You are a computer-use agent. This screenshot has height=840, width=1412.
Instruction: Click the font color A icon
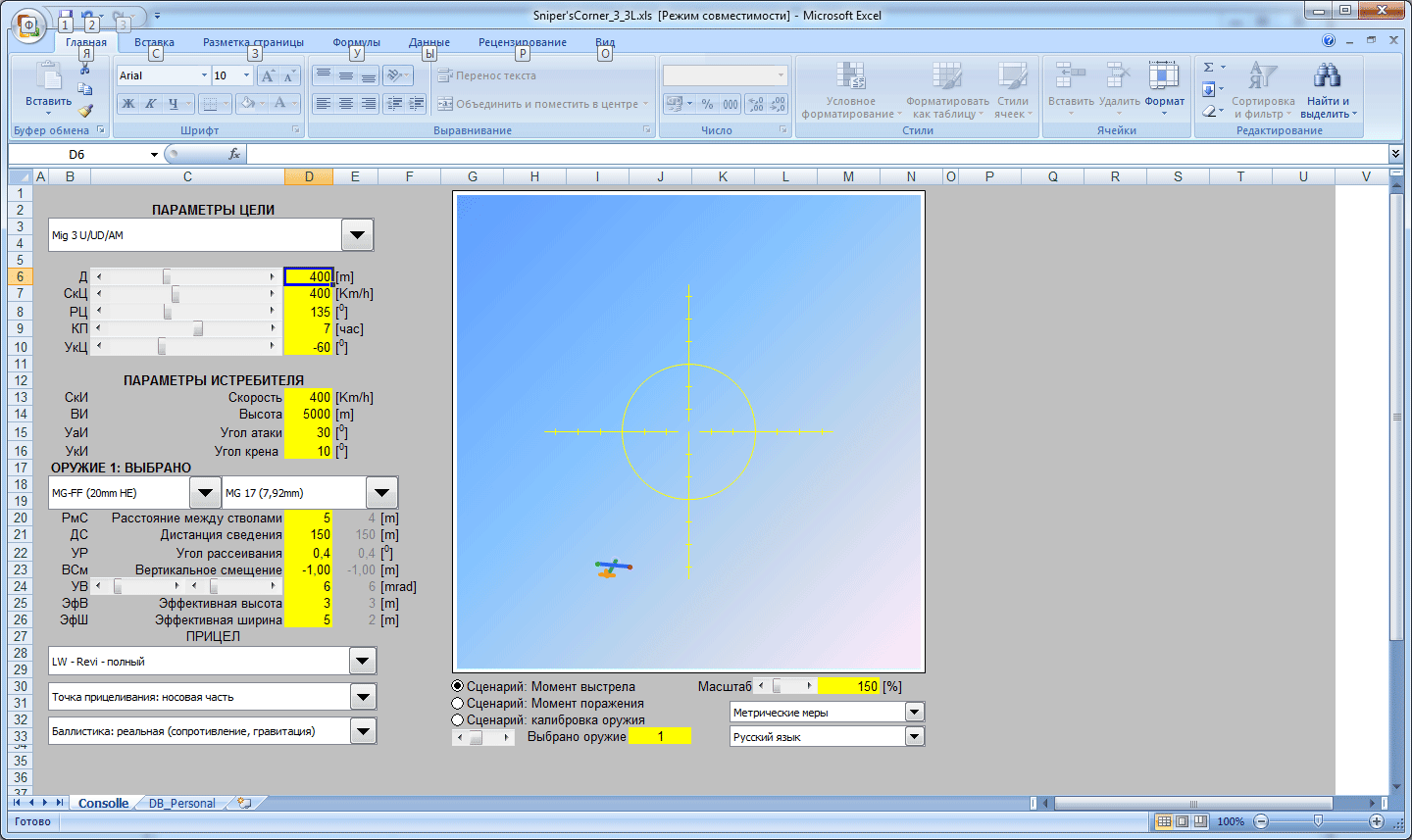(279, 103)
